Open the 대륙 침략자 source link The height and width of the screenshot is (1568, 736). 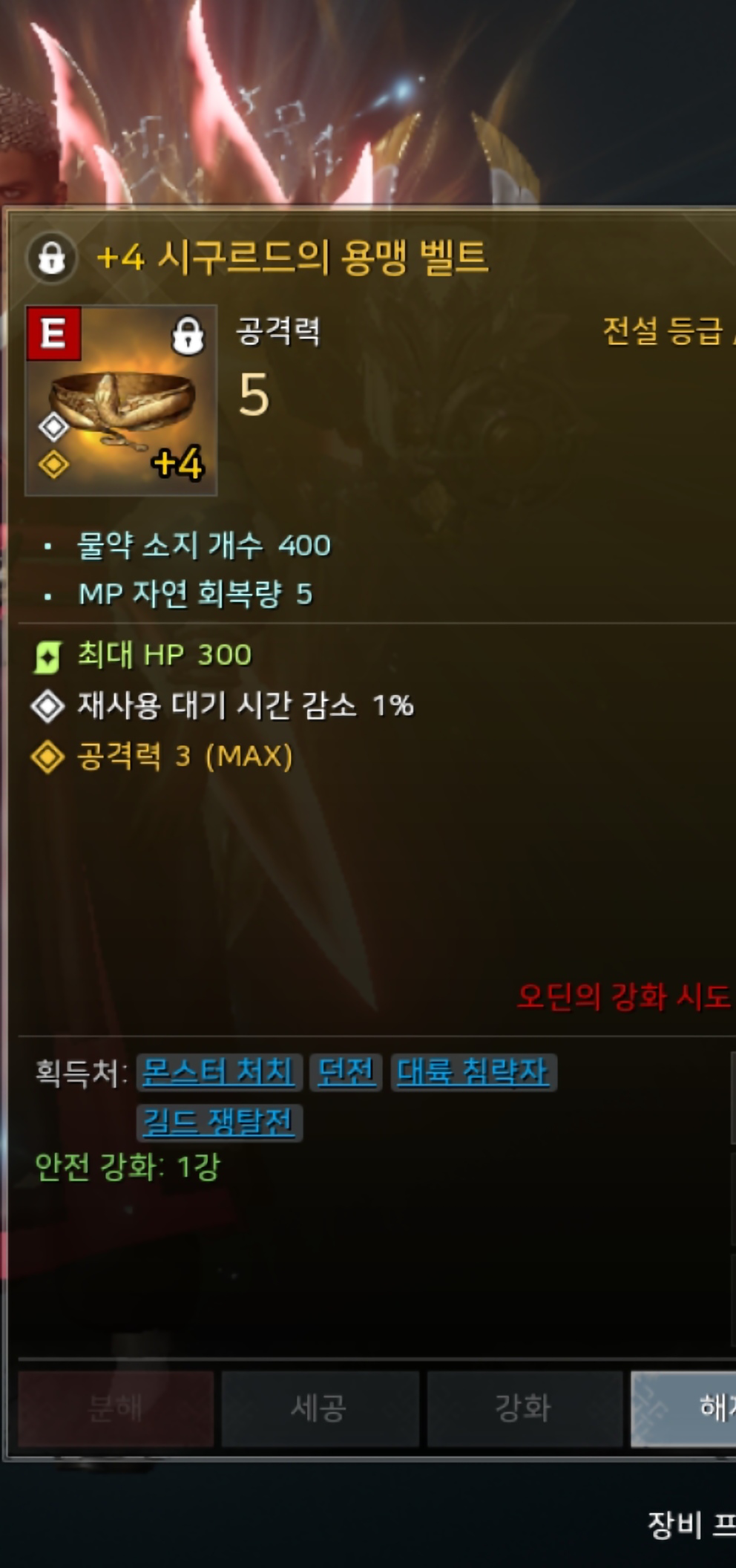473,1072
